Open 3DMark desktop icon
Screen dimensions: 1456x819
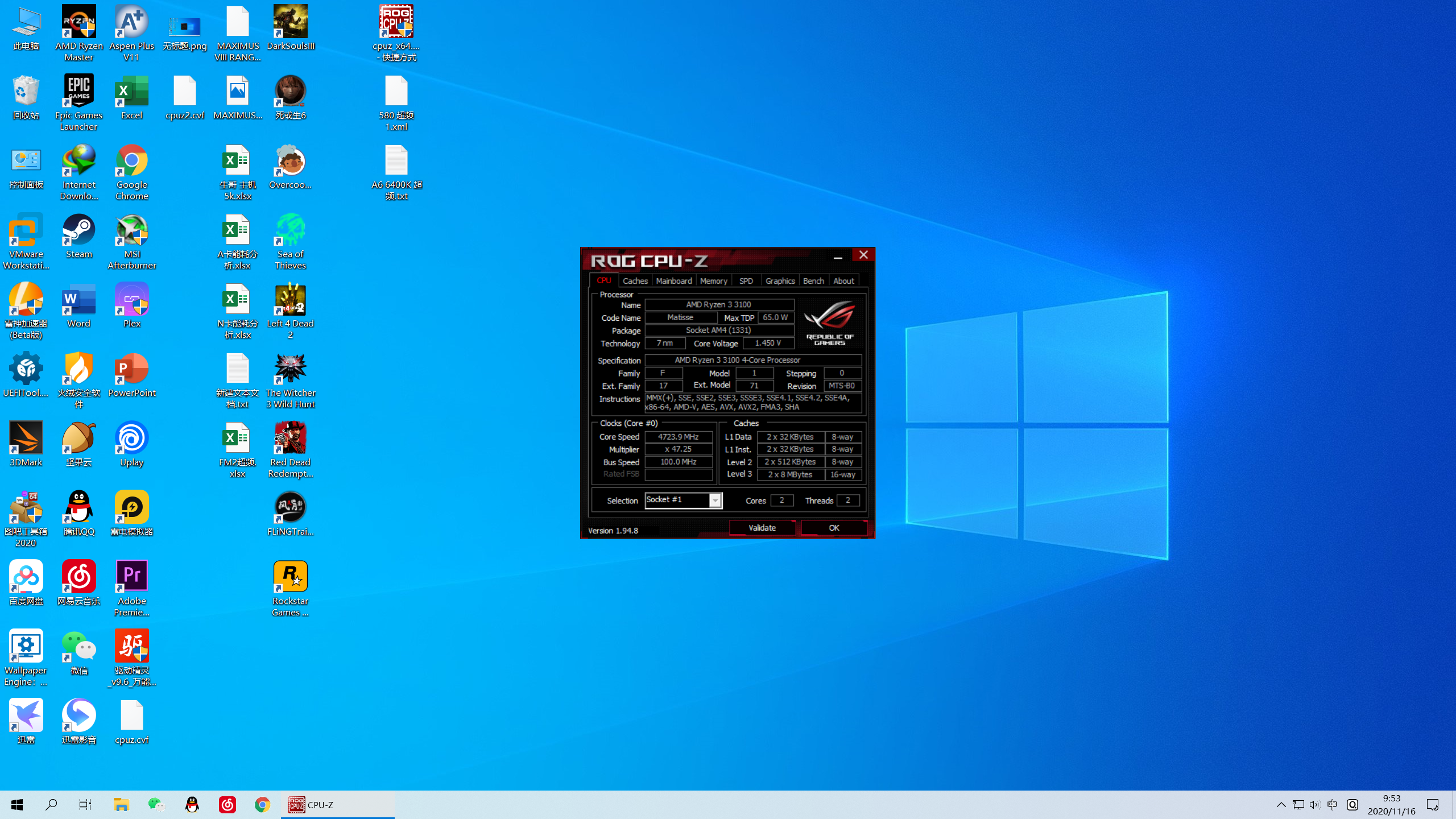(26, 444)
